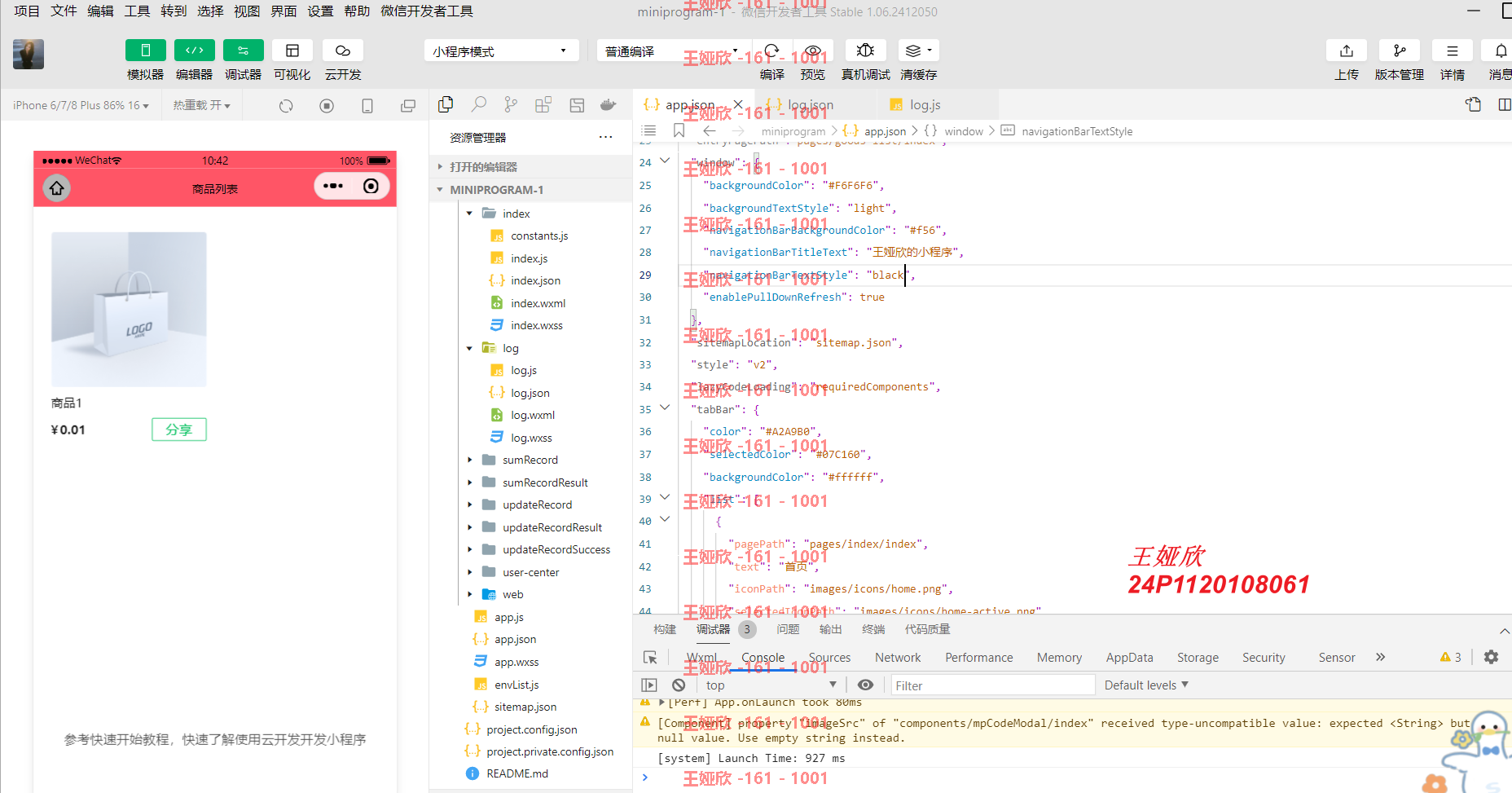Image resolution: width=1512 pixels, height=793 pixels.
Task: Detach the simulator into separate window
Action: (x=408, y=106)
